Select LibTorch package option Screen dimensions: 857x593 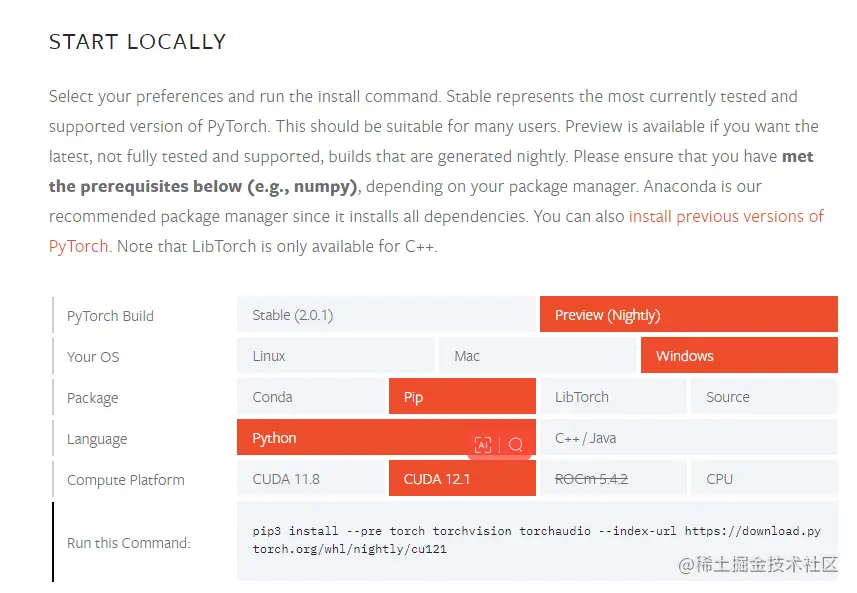613,397
